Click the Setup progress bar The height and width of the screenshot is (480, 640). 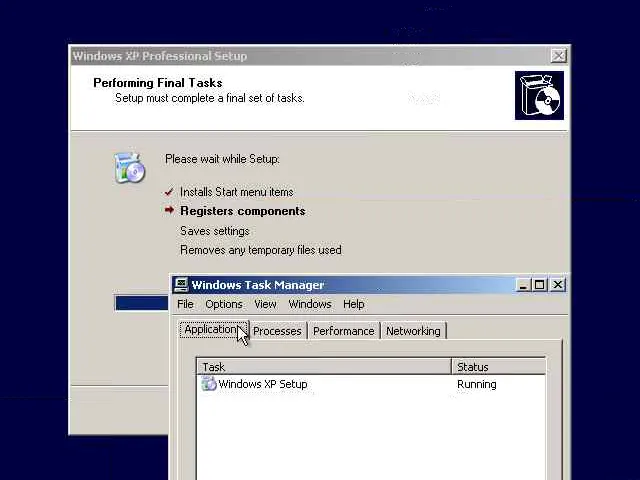[x=141, y=303]
